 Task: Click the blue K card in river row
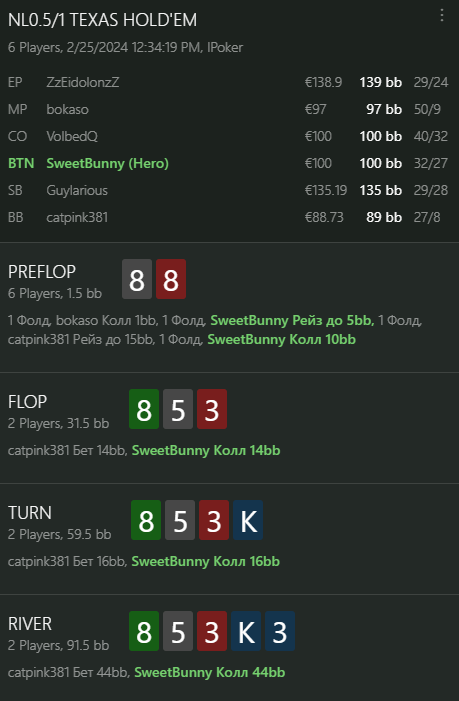pyautogui.click(x=246, y=631)
